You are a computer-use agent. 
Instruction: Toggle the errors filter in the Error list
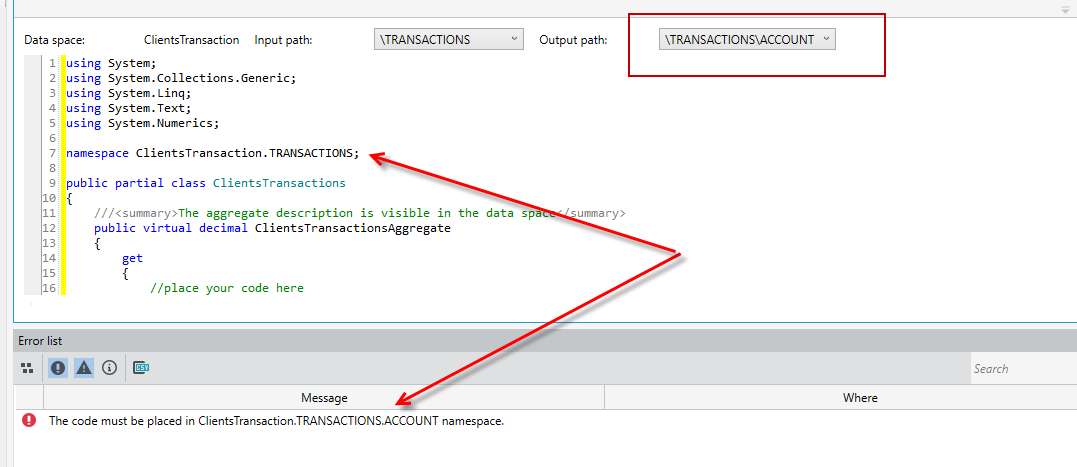(x=58, y=368)
